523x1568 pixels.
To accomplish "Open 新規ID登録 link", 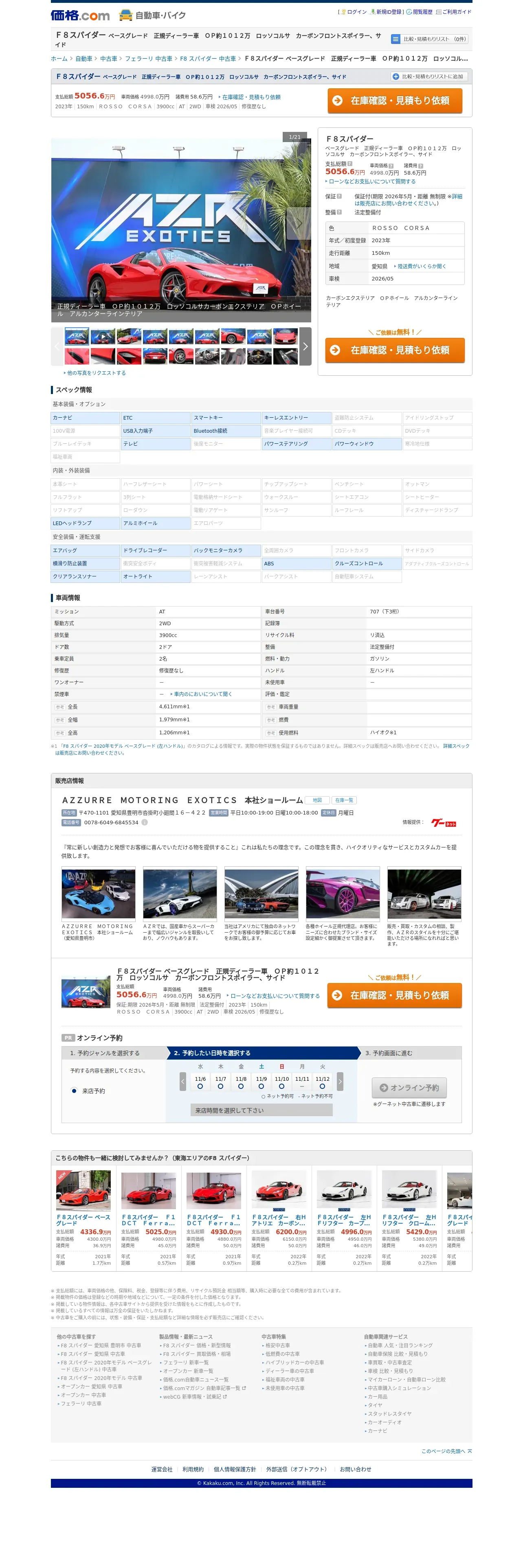I will [389, 11].
